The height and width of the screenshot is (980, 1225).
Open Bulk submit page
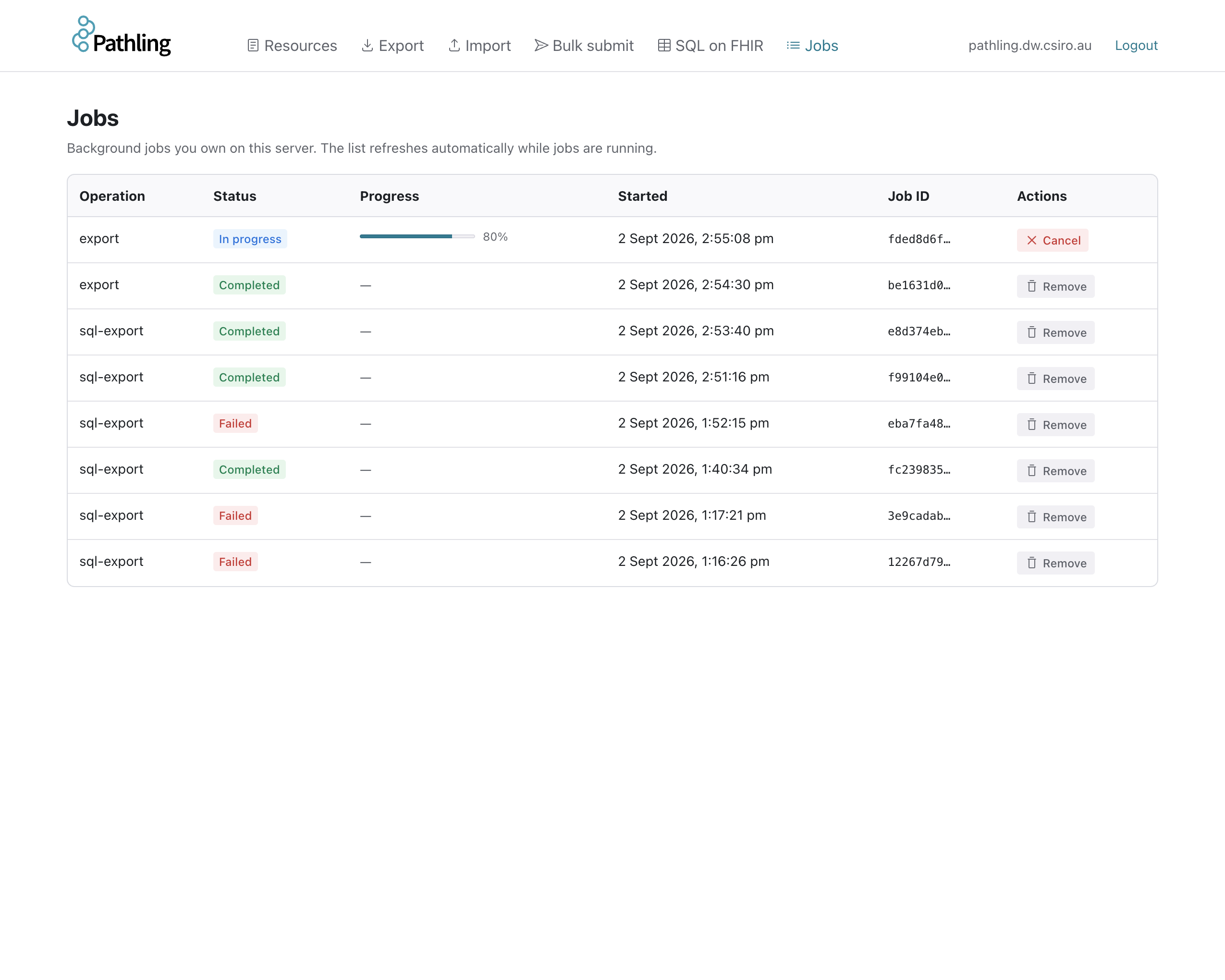coord(584,46)
